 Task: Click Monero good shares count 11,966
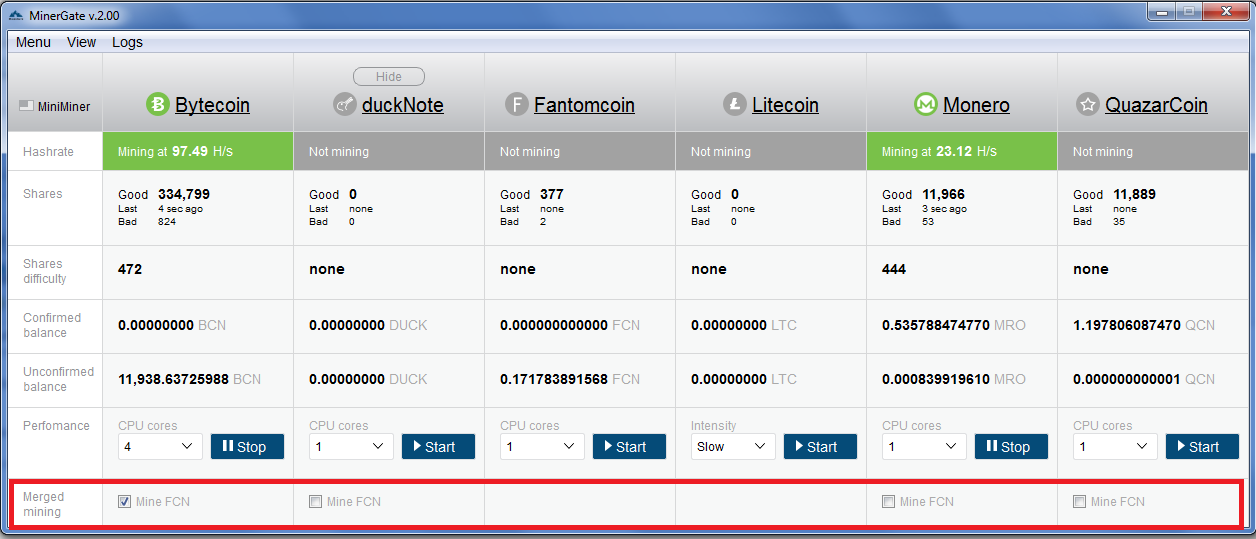coord(944,194)
